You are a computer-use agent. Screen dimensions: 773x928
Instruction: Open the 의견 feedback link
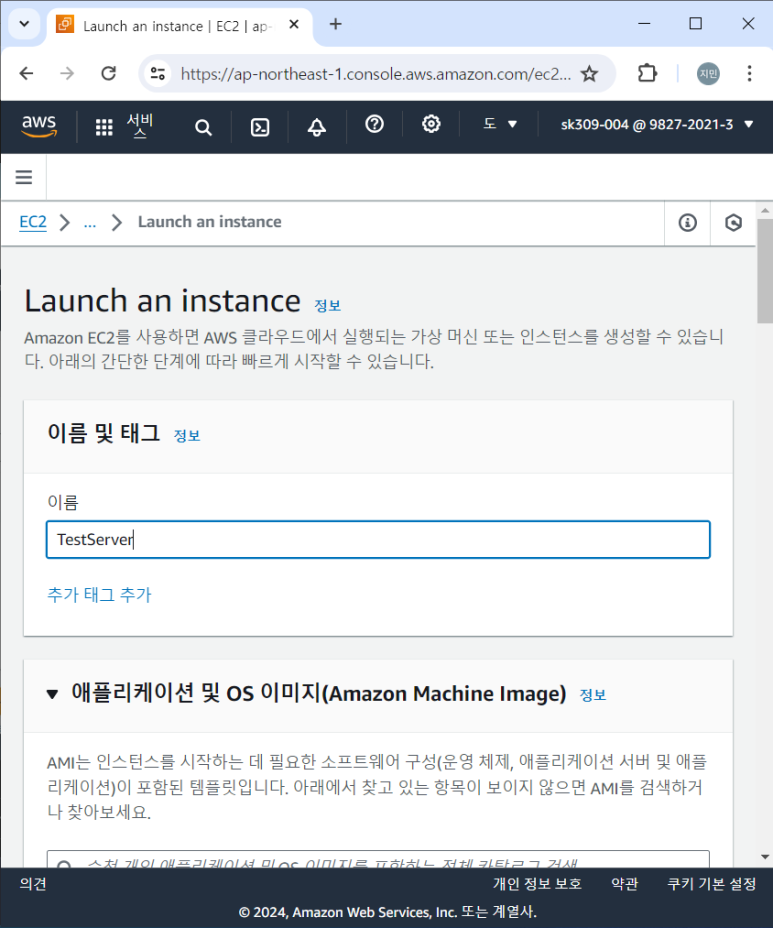(x=33, y=884)
